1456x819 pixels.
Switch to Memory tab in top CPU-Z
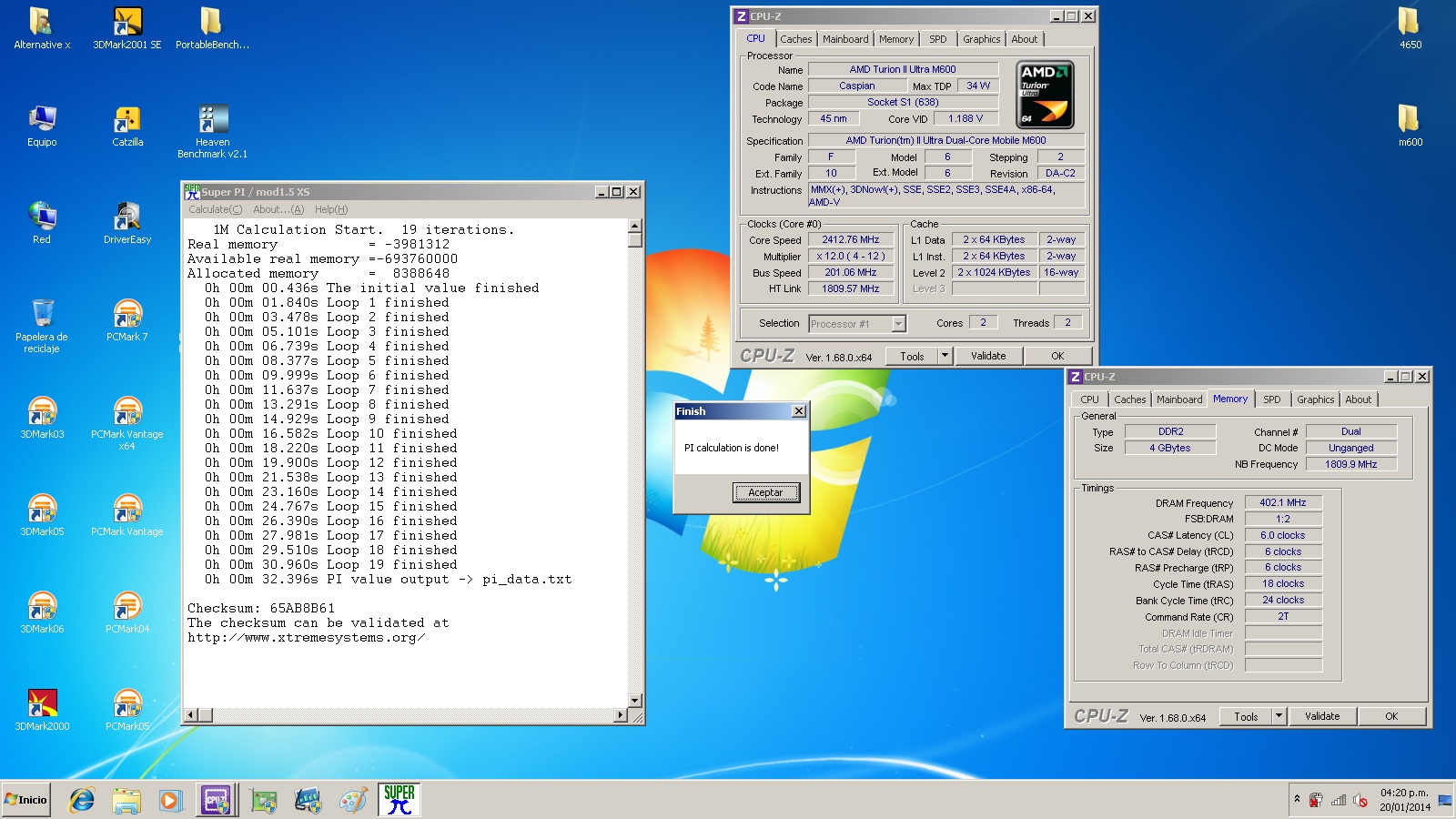pyautogui.click(x=896, y=39)
